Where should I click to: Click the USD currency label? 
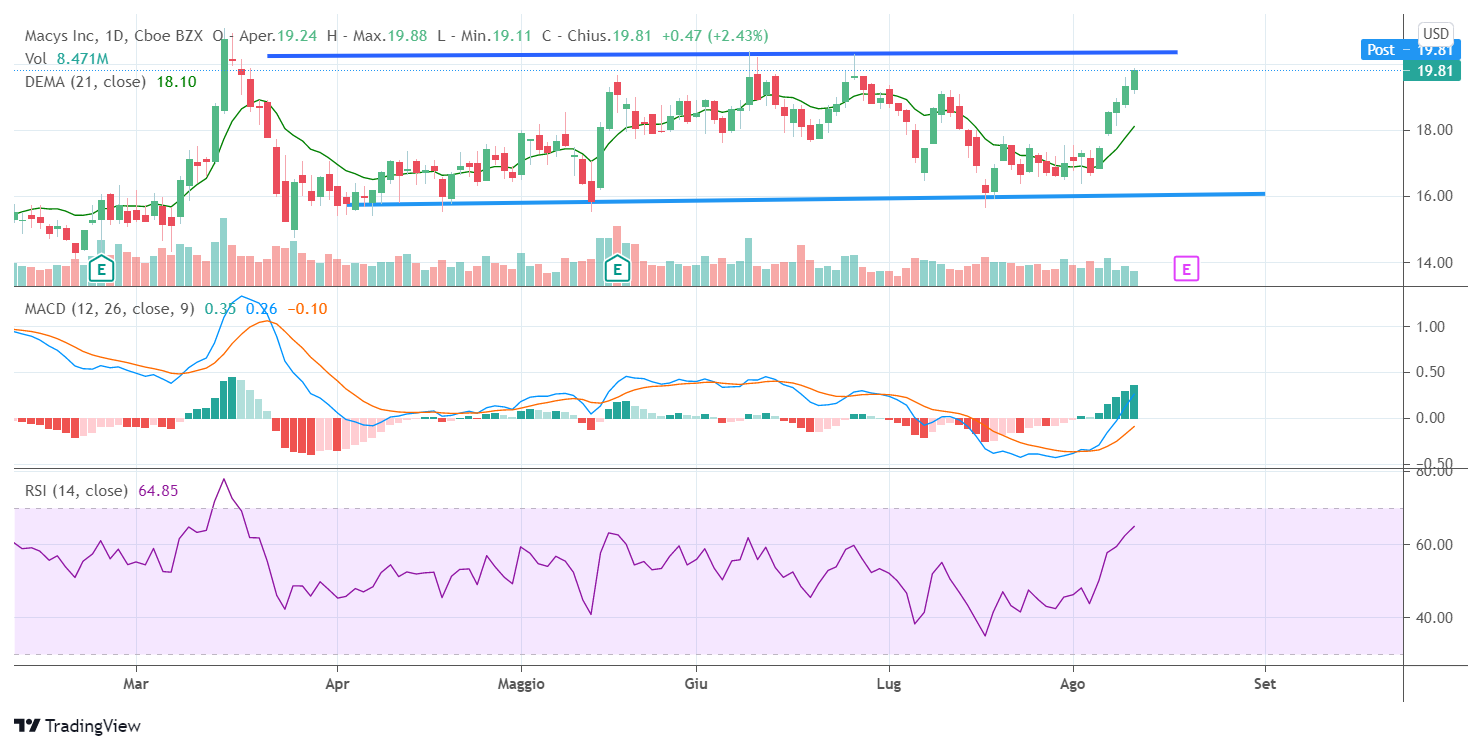tap(1436, 33)
